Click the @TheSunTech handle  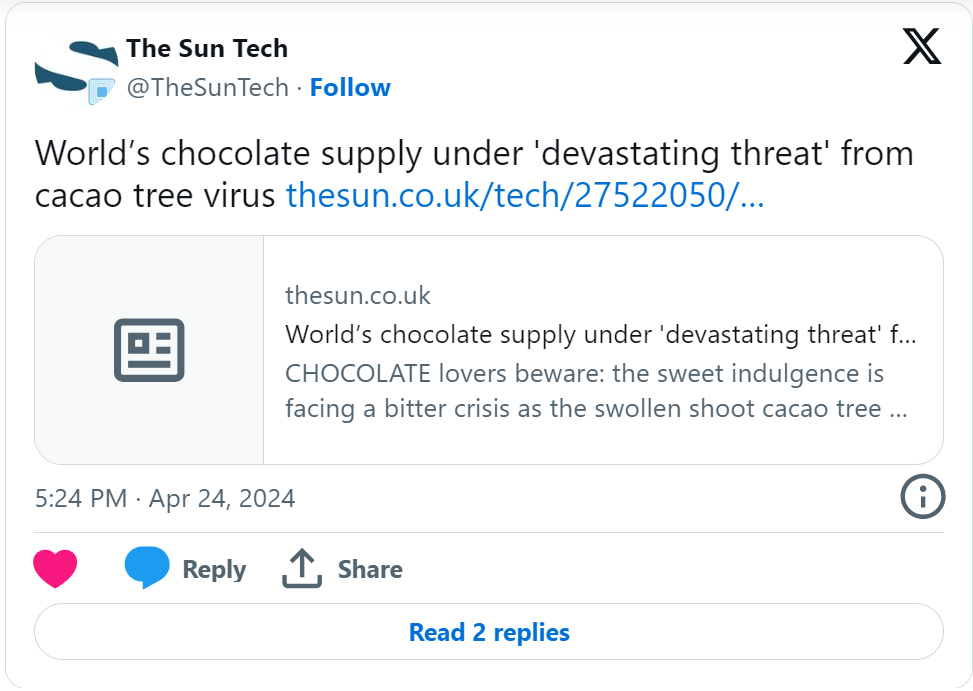click(208, 87)
